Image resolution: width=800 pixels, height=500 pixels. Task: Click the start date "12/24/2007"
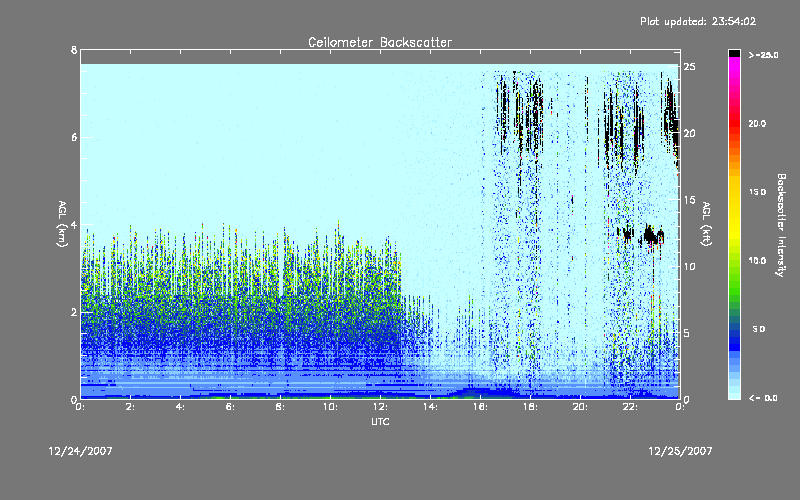pyautogui.click(x=80, y=451)
